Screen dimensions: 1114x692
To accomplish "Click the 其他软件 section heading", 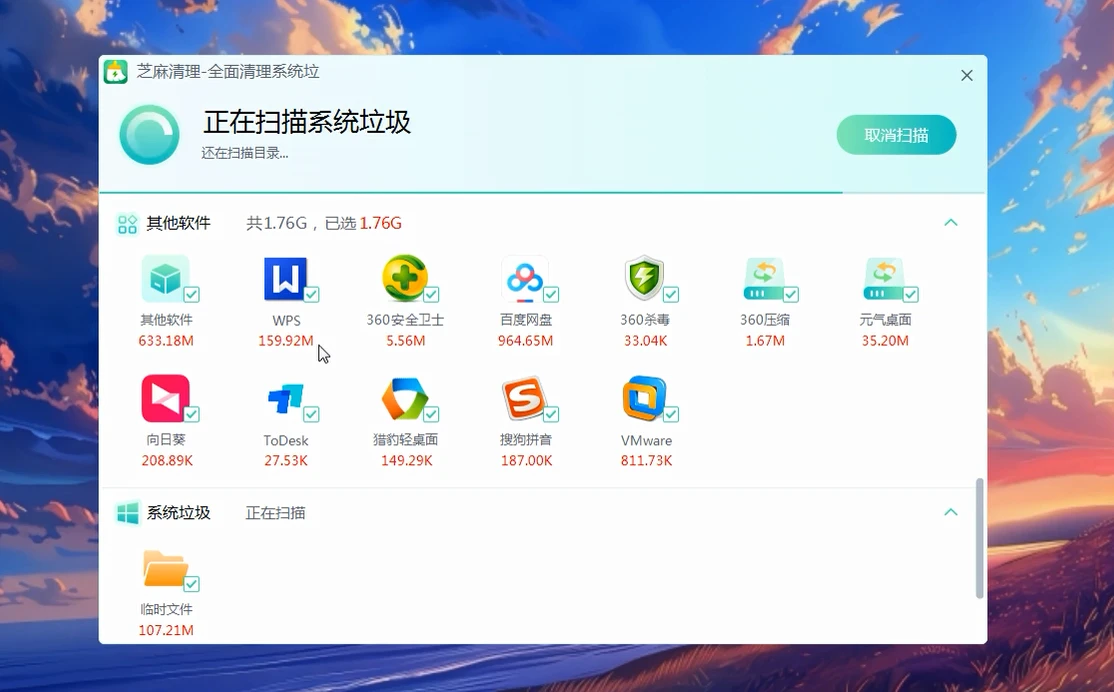I will 178,224.
